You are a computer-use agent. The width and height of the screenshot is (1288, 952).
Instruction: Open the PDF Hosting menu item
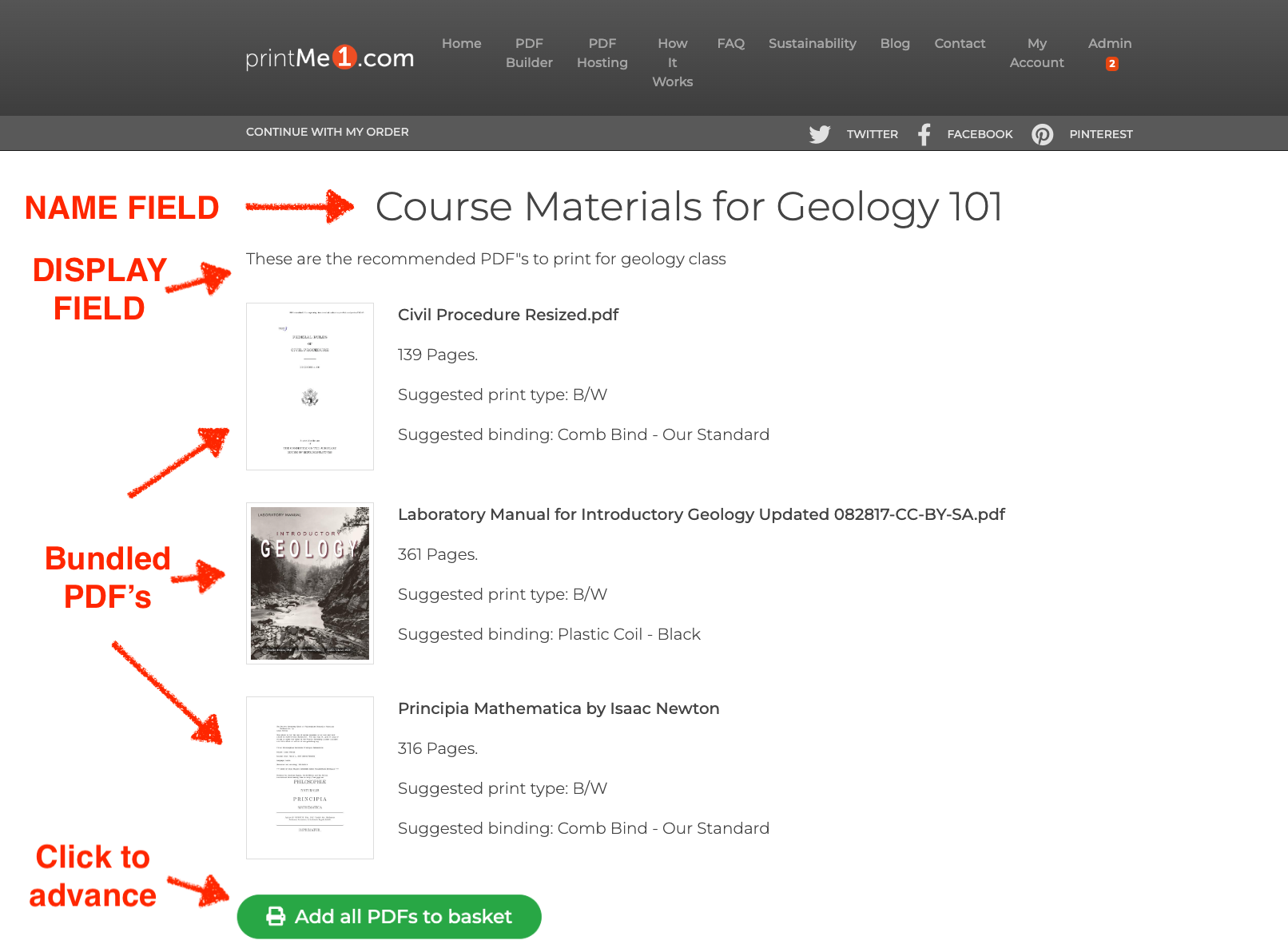point(602,53)
